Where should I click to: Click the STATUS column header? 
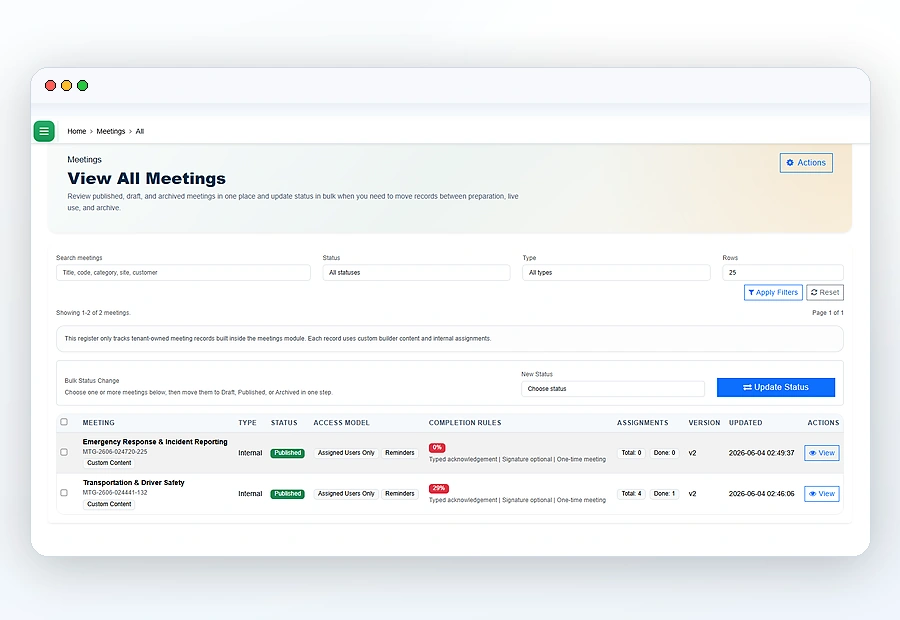pos(284,423)
